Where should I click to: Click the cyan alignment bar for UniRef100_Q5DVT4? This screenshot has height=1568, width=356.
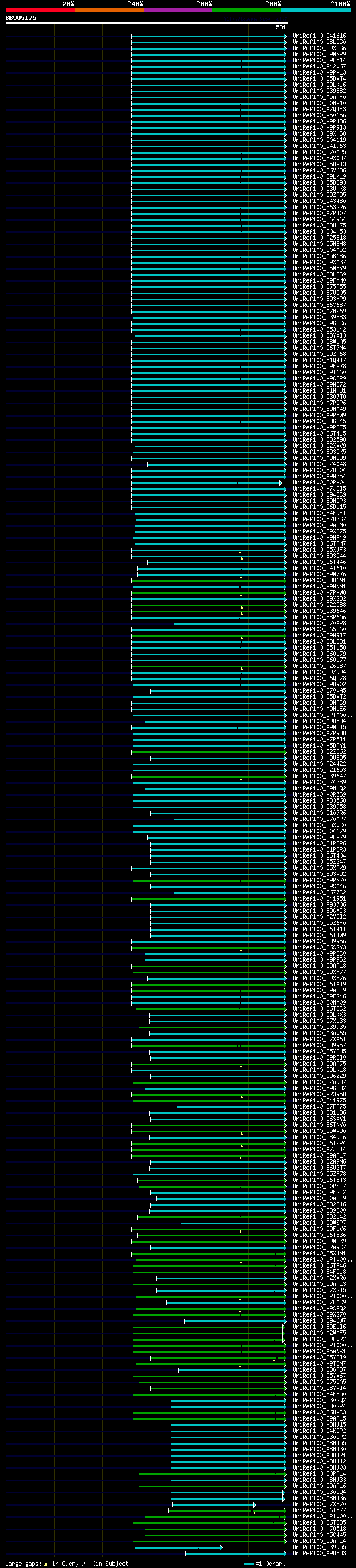click(x=209, y=78)
